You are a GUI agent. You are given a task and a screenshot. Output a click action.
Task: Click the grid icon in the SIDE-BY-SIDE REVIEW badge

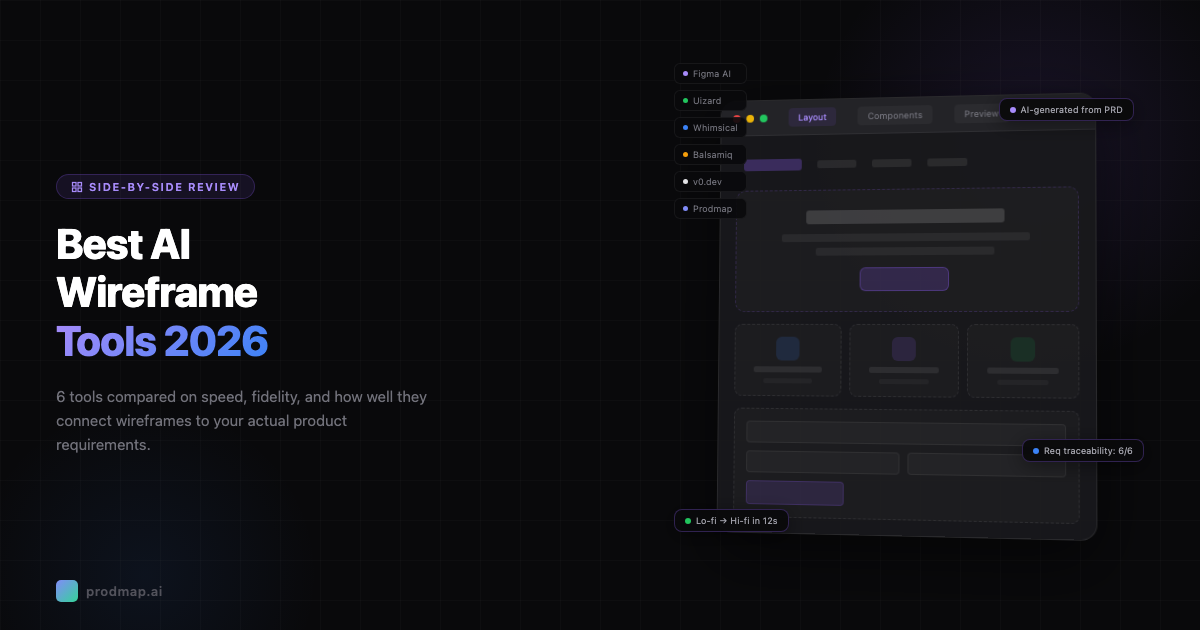click(77, 186)
